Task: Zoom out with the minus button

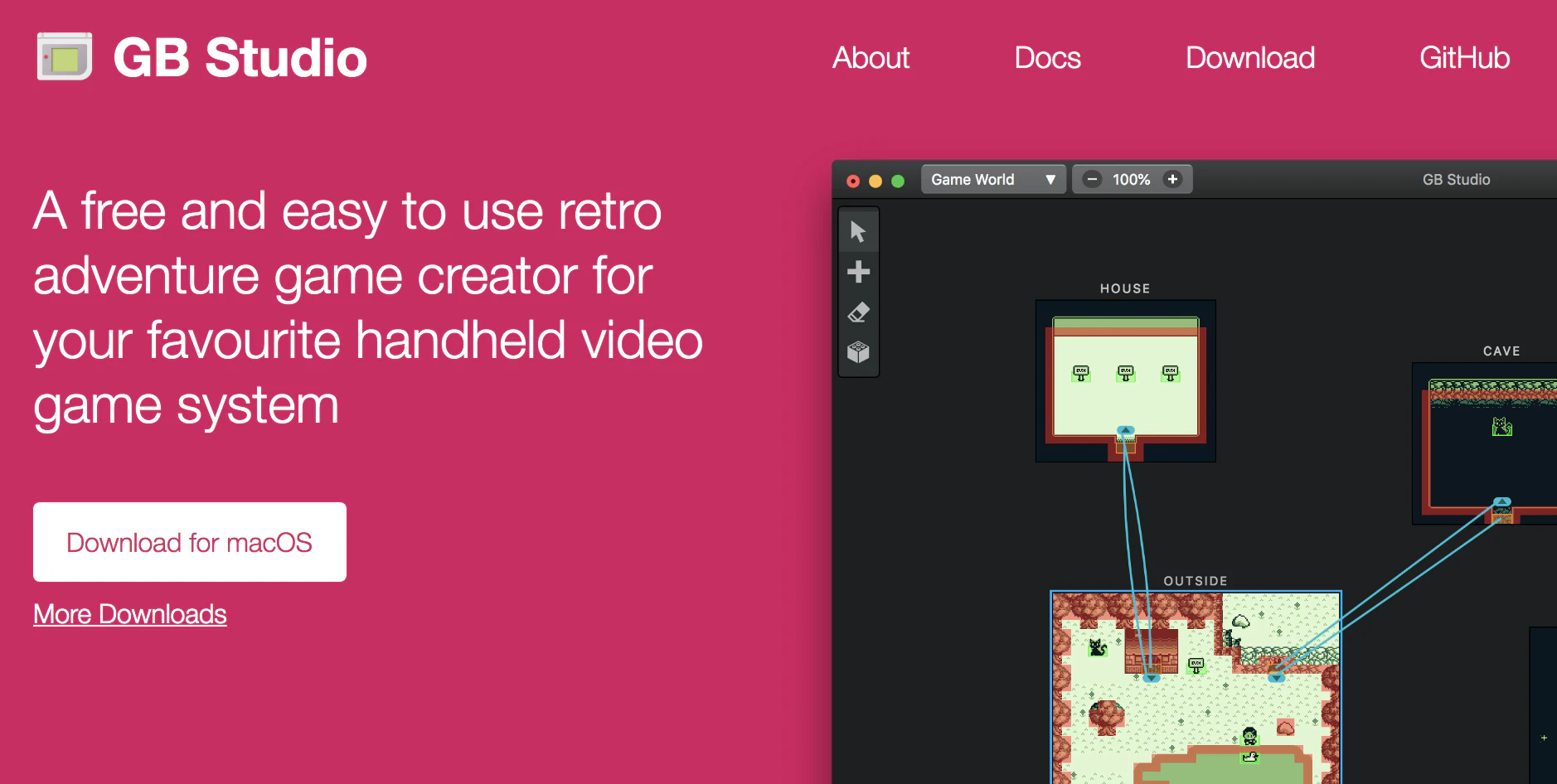Action: point(1092,179)
